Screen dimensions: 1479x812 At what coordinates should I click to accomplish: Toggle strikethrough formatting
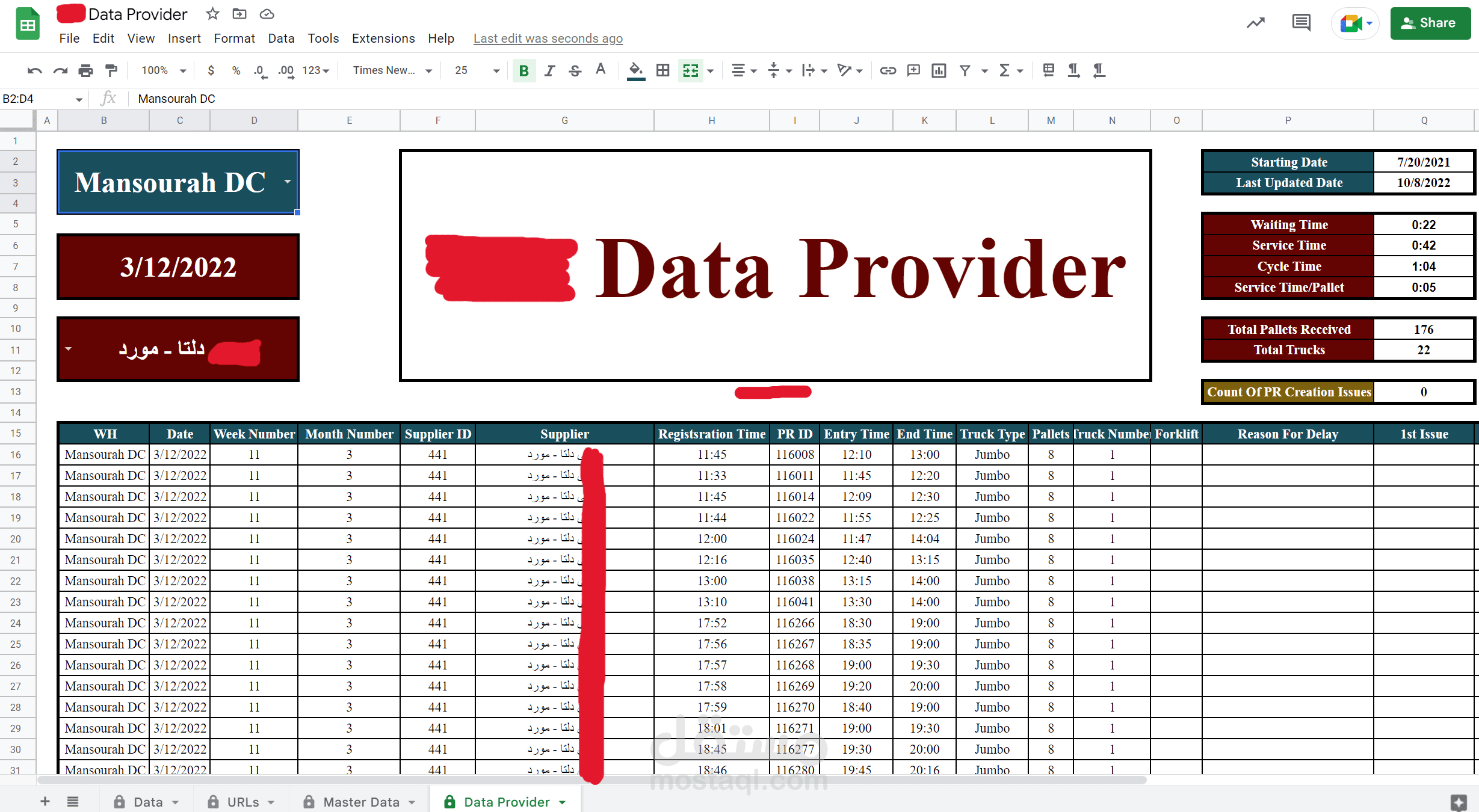click(575, 71)
